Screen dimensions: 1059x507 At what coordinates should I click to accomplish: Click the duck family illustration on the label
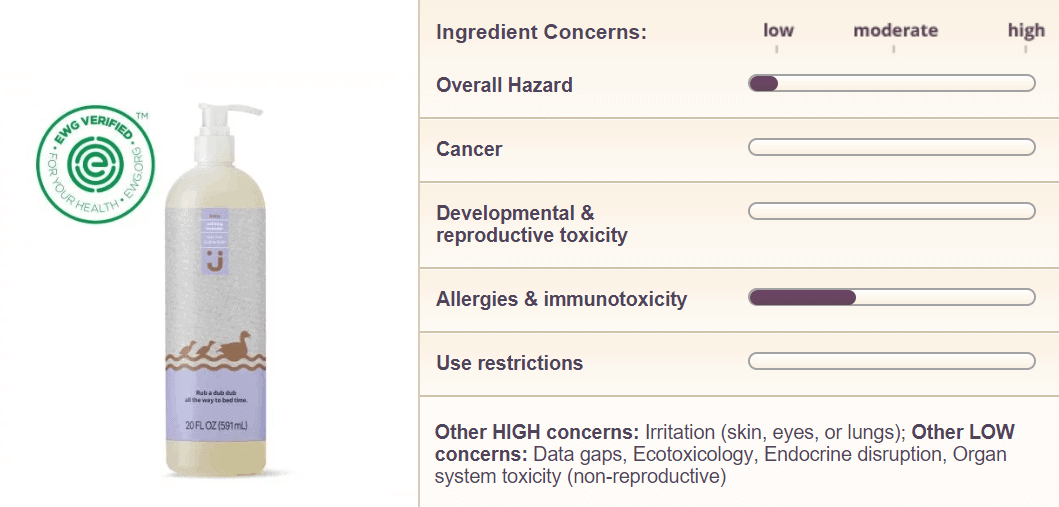[x=215, y=347]
